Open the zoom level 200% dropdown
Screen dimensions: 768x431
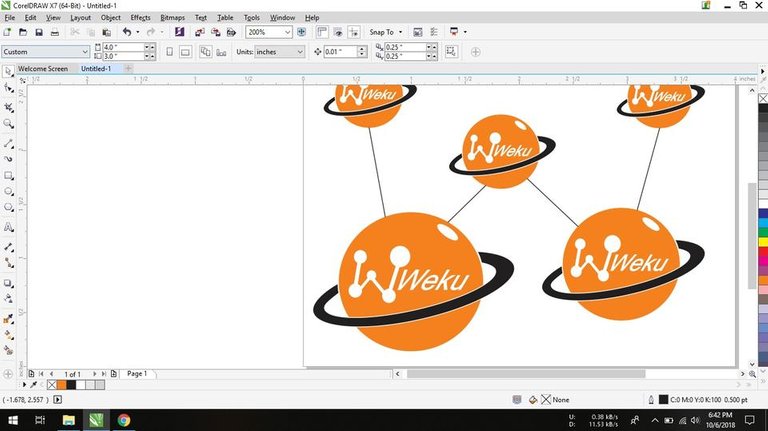tap(288, 32)
